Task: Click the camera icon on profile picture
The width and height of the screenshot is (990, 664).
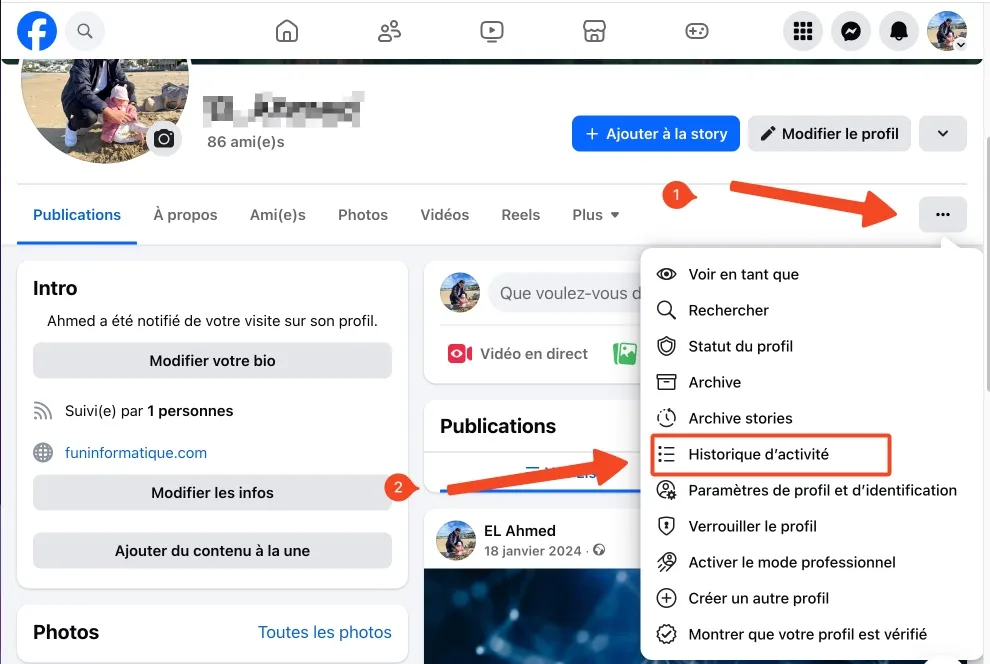Action: tap(164, 138)
